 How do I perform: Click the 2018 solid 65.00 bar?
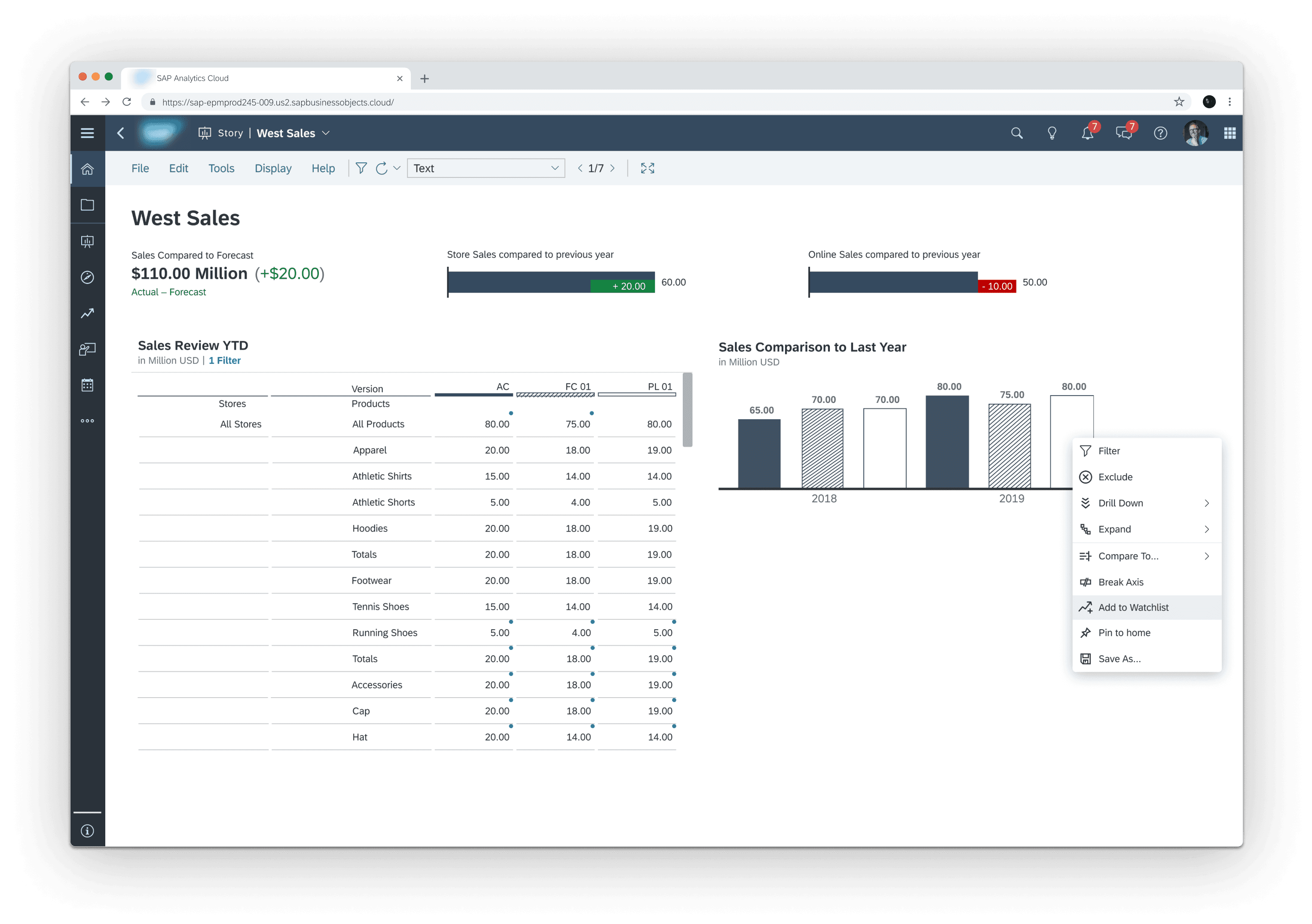[759, 454]
